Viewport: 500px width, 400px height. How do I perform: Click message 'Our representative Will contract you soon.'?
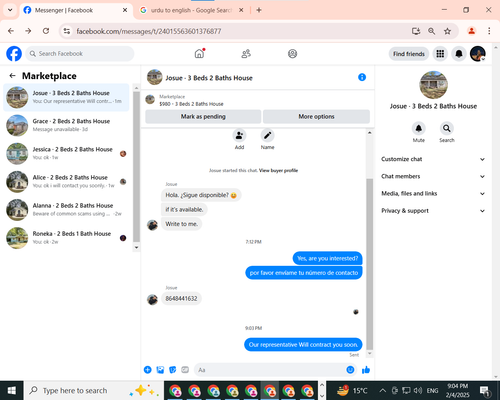pos(303,345)
